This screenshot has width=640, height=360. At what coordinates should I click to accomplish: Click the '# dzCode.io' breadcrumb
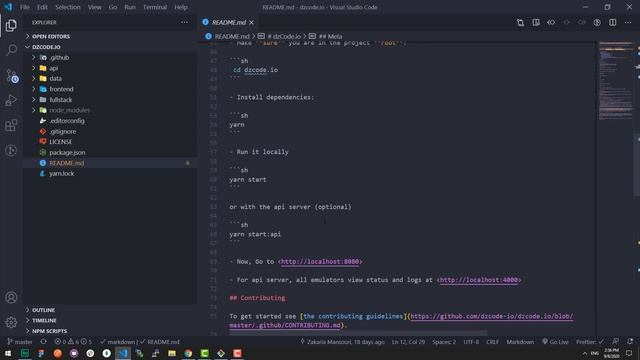click(x=280, y=36)
